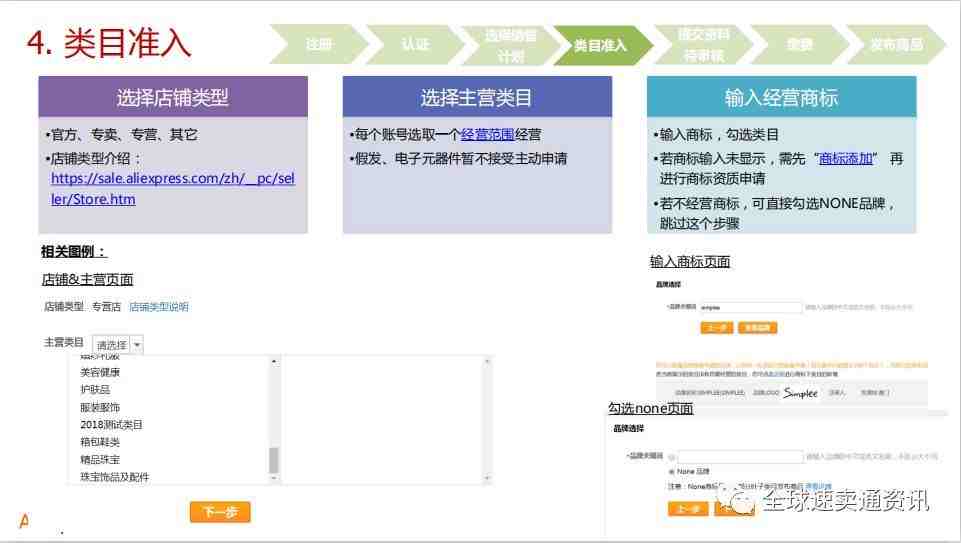Image resolution: width=961 pixels, height=543 pixels.
Task: Choose 2018测试类目 from the list
Action: point(111,424)
